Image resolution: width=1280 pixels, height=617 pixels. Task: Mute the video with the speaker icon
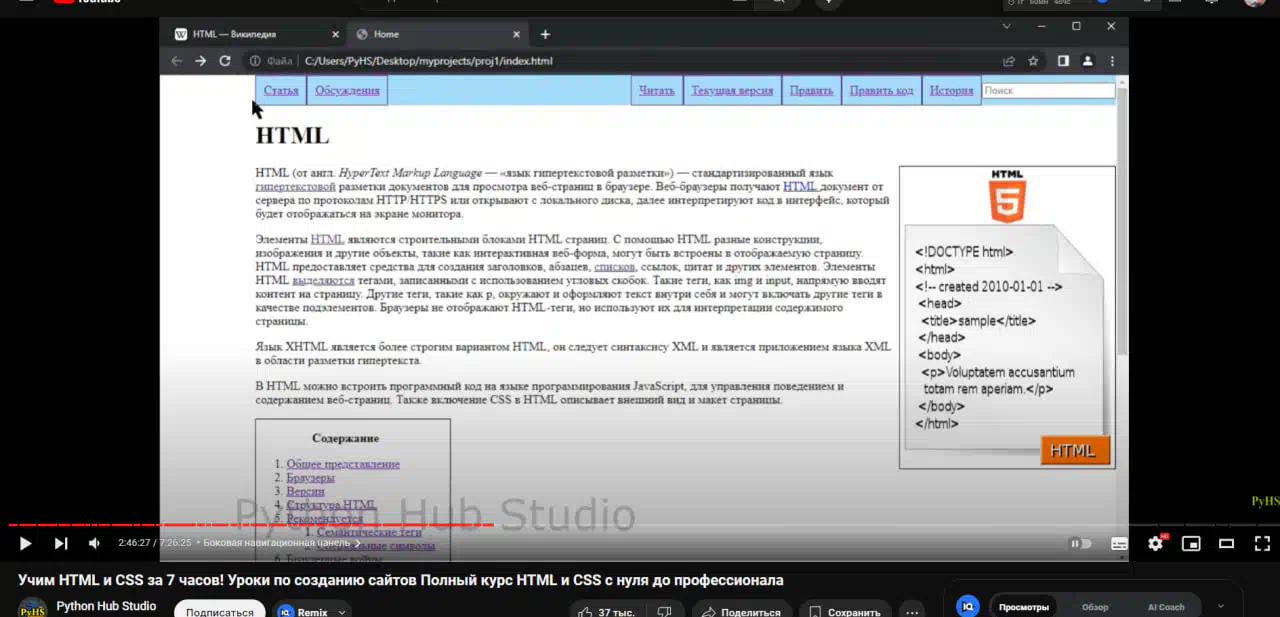tap(95, 543)
